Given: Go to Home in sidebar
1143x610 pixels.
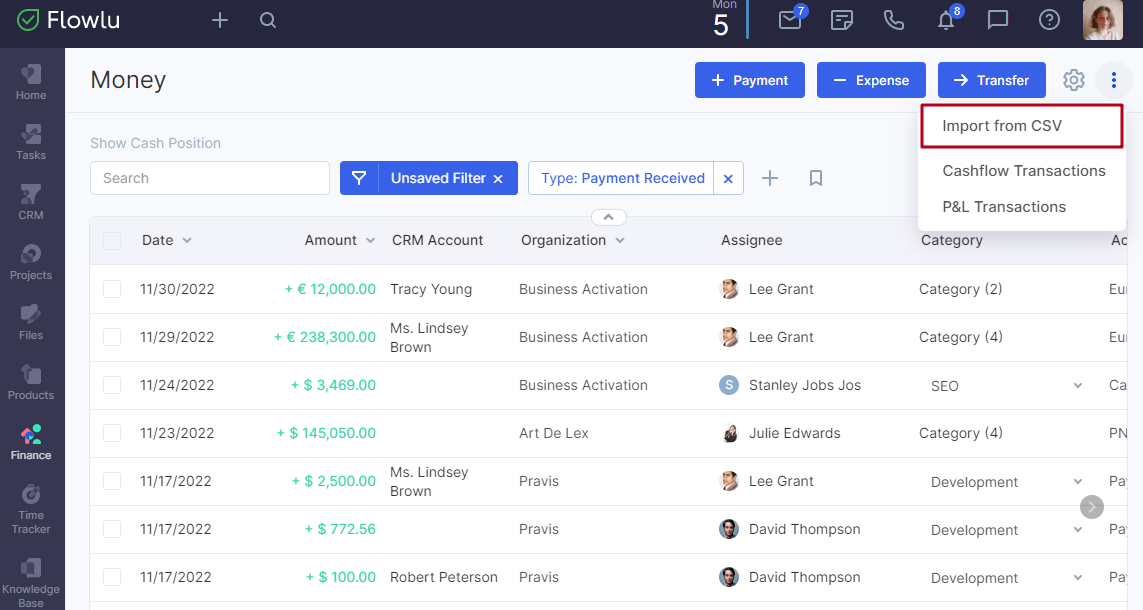Looking at the screenshot, I should pyautogui.click(x=31, y=82).
